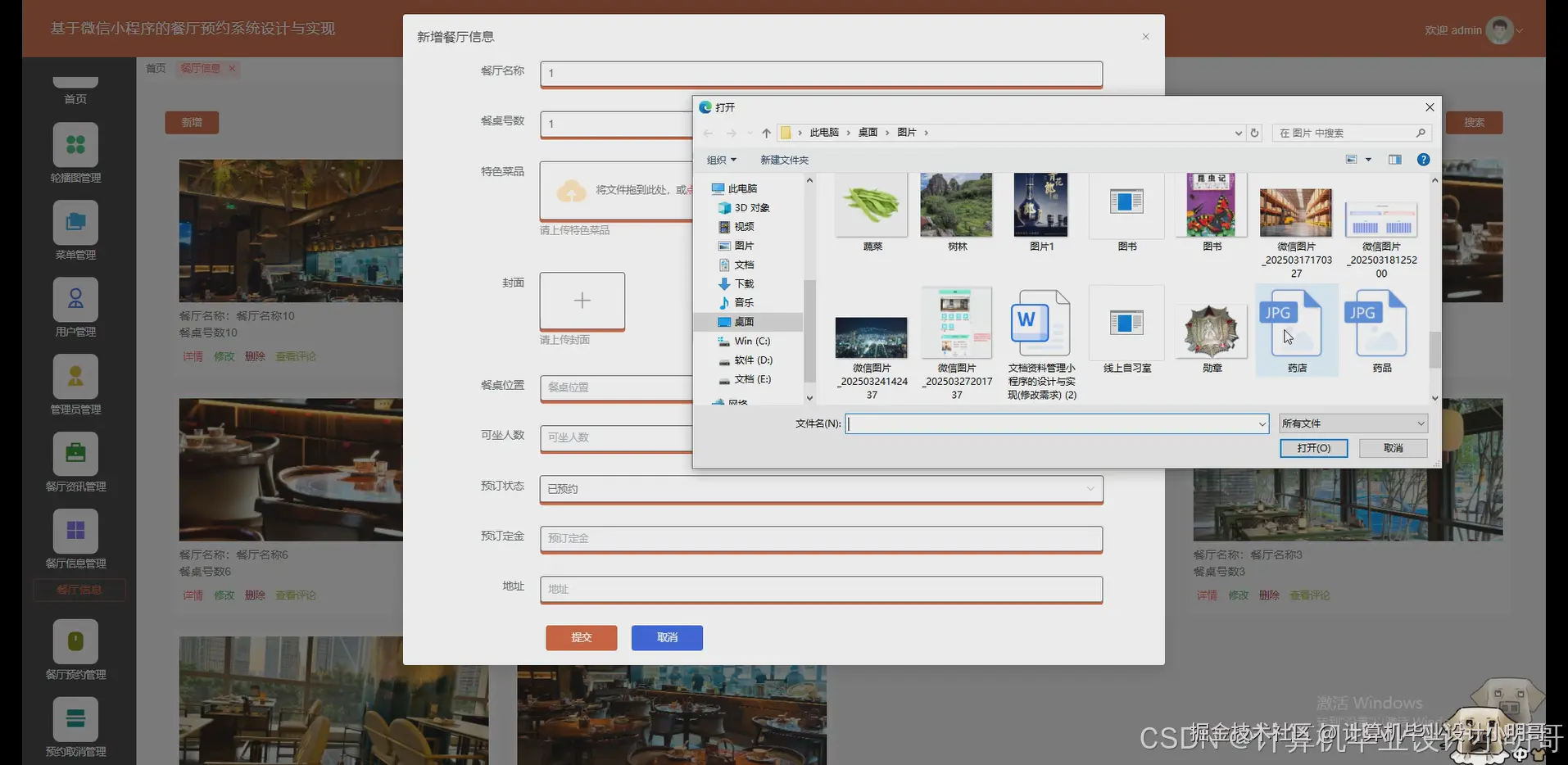Click 查看评论 link for 餐厅名称3

pyautogui.click(x=1310, y=595)
